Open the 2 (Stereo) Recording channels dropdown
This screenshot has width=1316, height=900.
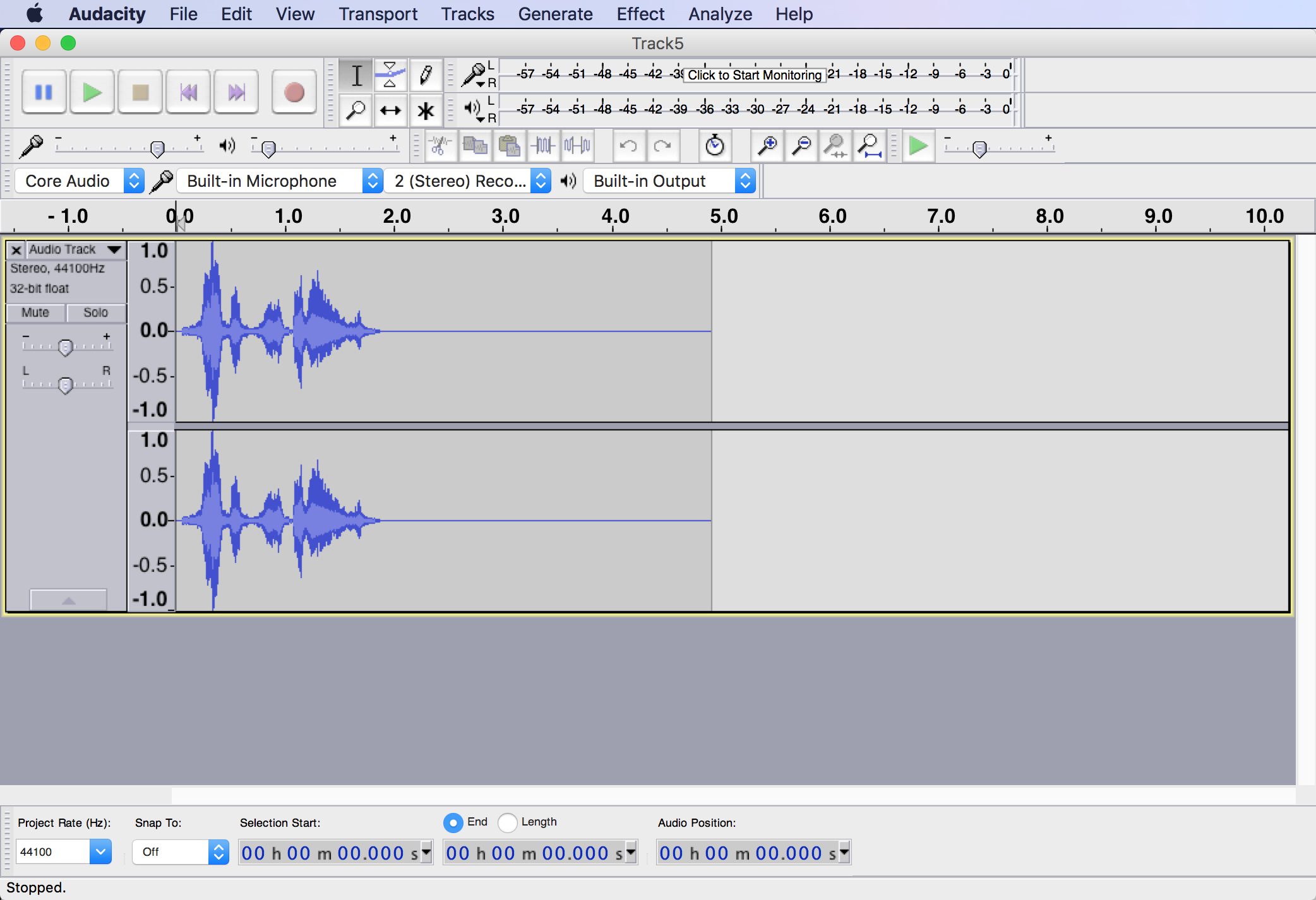[x=468, y=181]
